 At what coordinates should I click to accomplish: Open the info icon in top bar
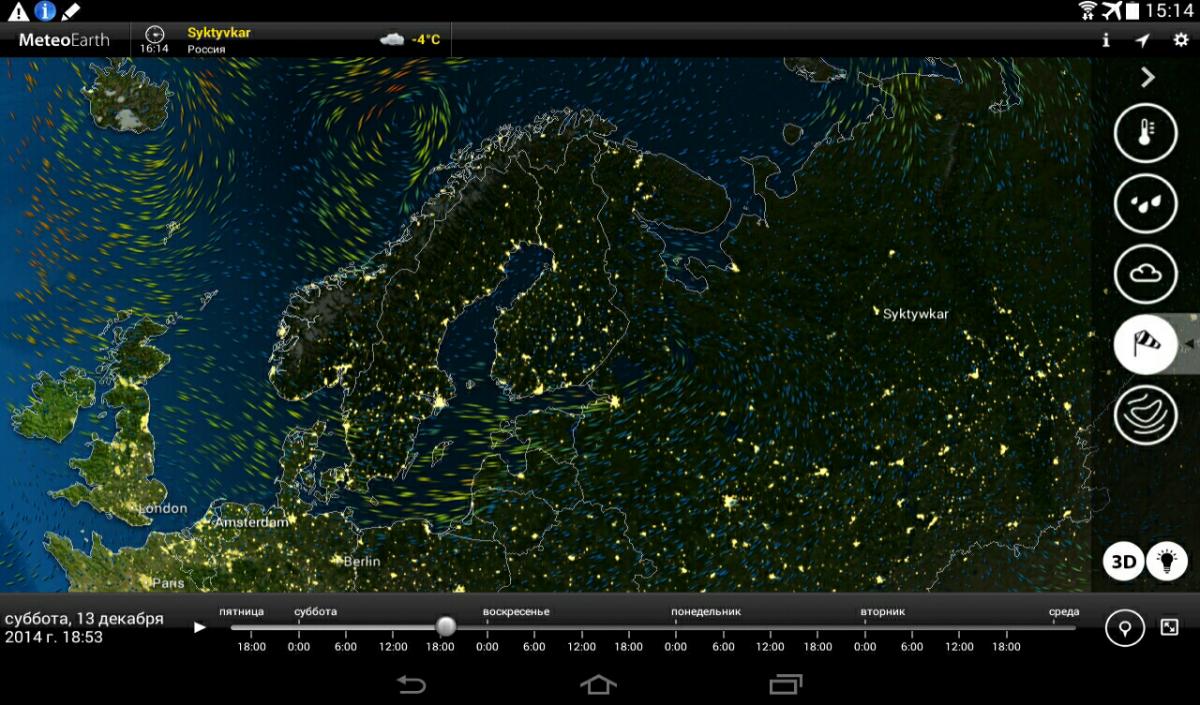(1105, 40)
